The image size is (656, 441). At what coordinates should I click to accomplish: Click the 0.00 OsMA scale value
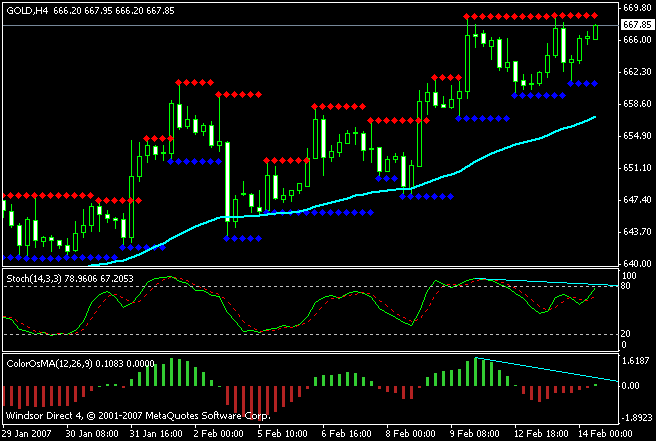[630, 386]
